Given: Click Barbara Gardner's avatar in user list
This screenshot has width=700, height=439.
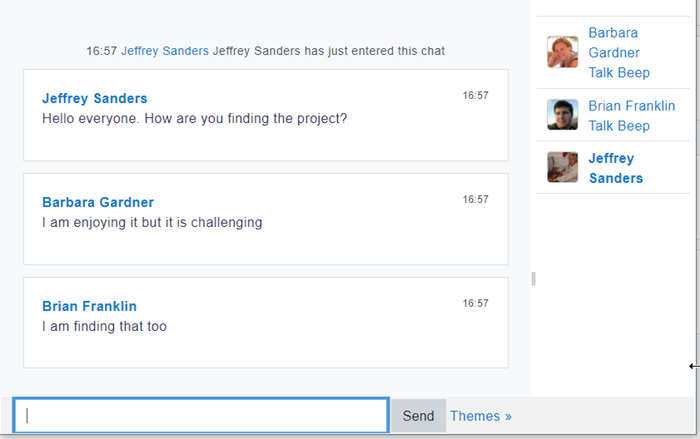Looking at the screenshot, I should click(562, 52).
